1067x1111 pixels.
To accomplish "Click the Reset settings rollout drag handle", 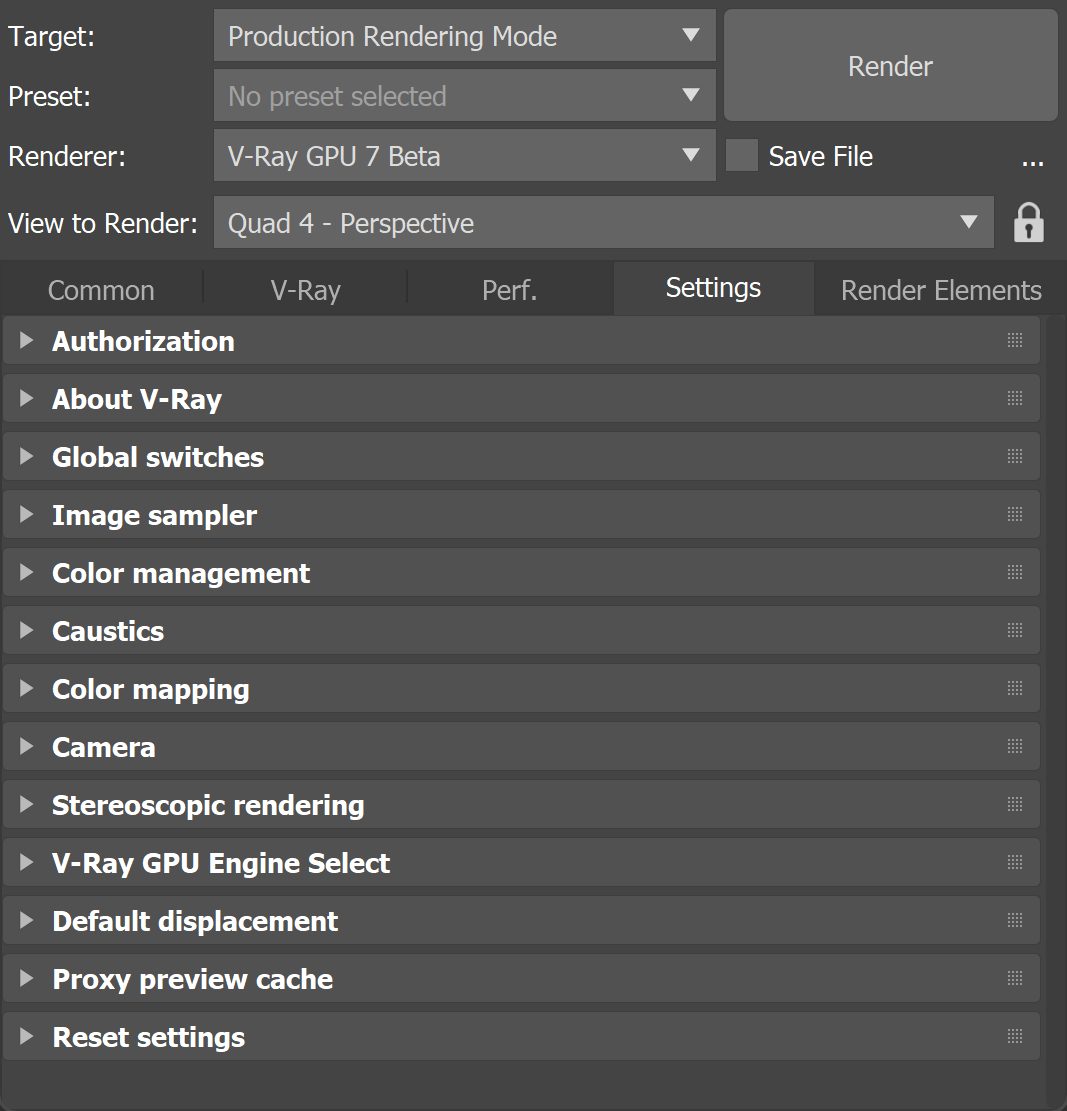I will [1015, 1037].
